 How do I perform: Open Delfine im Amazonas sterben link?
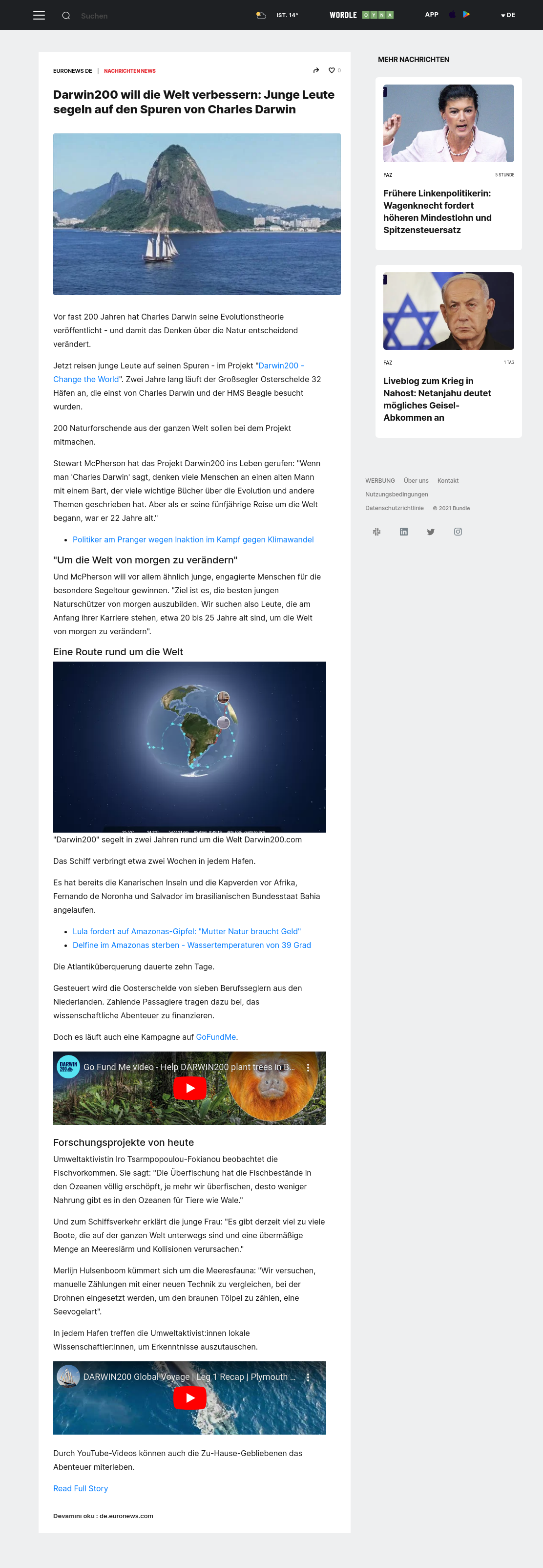pos(191,945)
